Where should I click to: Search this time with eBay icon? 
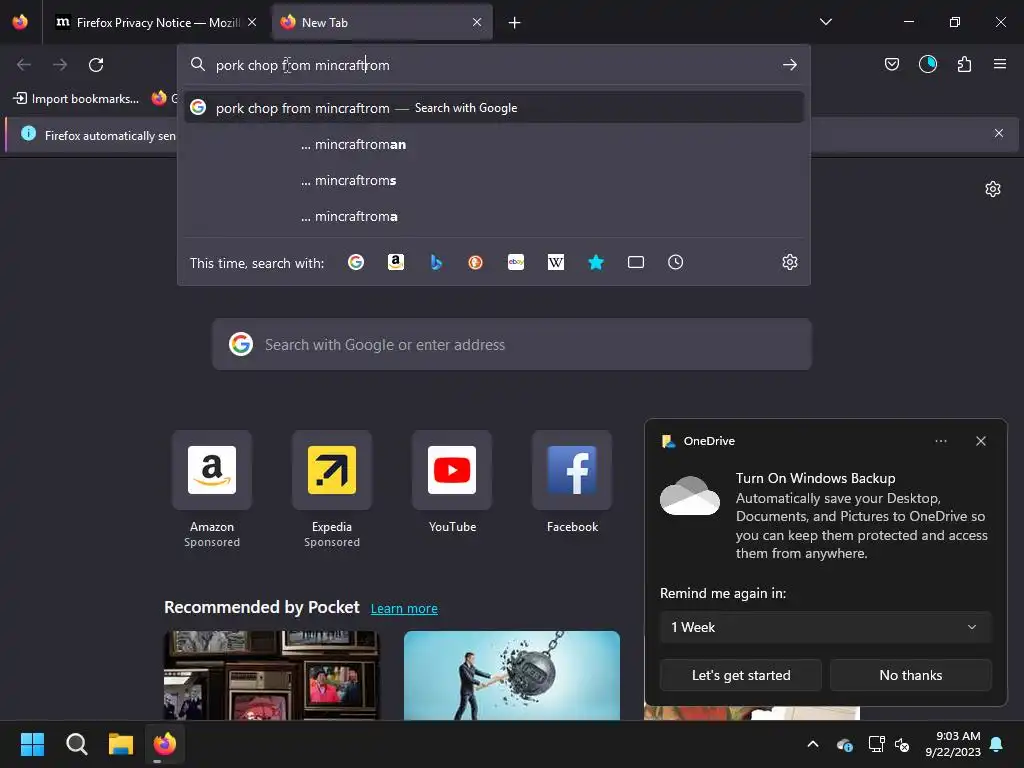(516, 263)
